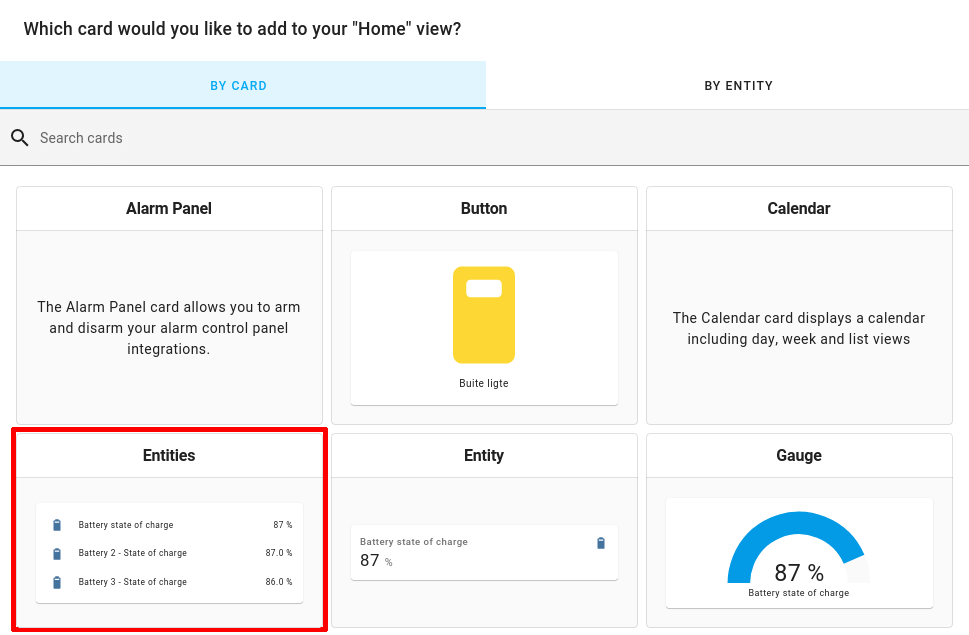Switch to the BY ENTITY tab
The height and width of the screenshot is (635, 969).
[738, 85]
